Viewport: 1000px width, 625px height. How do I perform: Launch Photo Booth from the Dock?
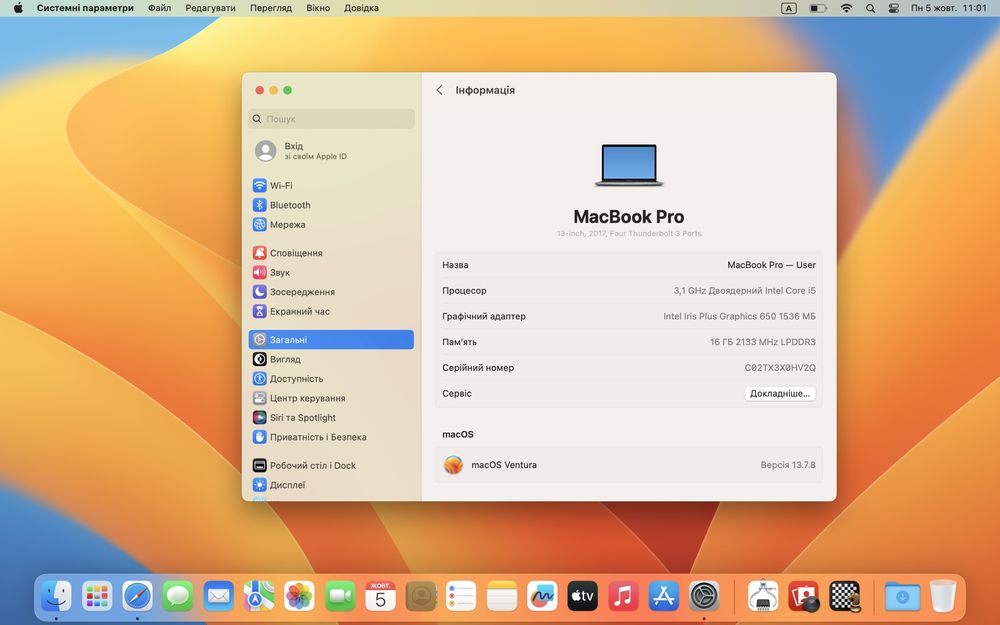[804, 596]
